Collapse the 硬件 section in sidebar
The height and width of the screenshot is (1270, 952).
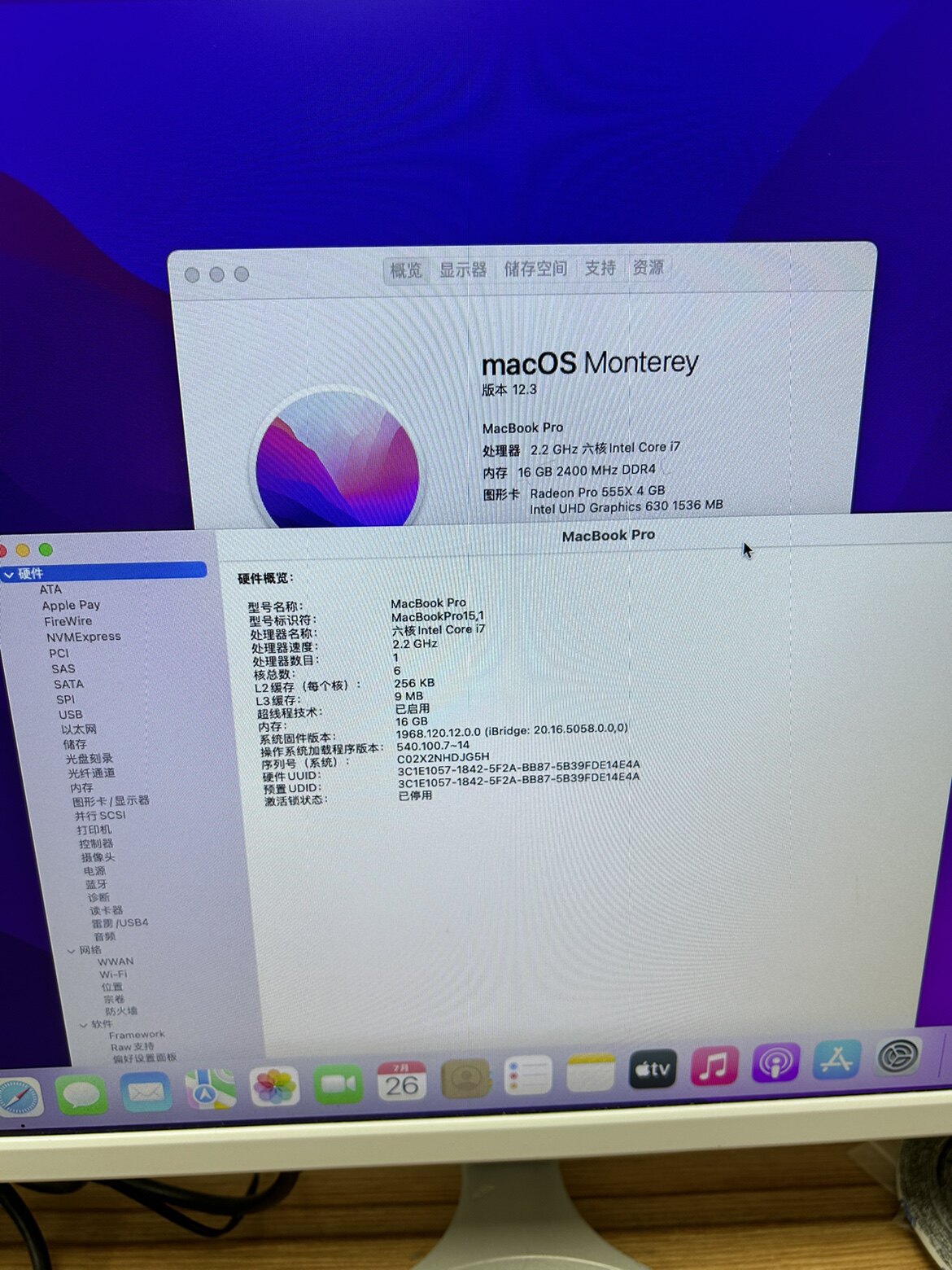[x=9, y=575]
